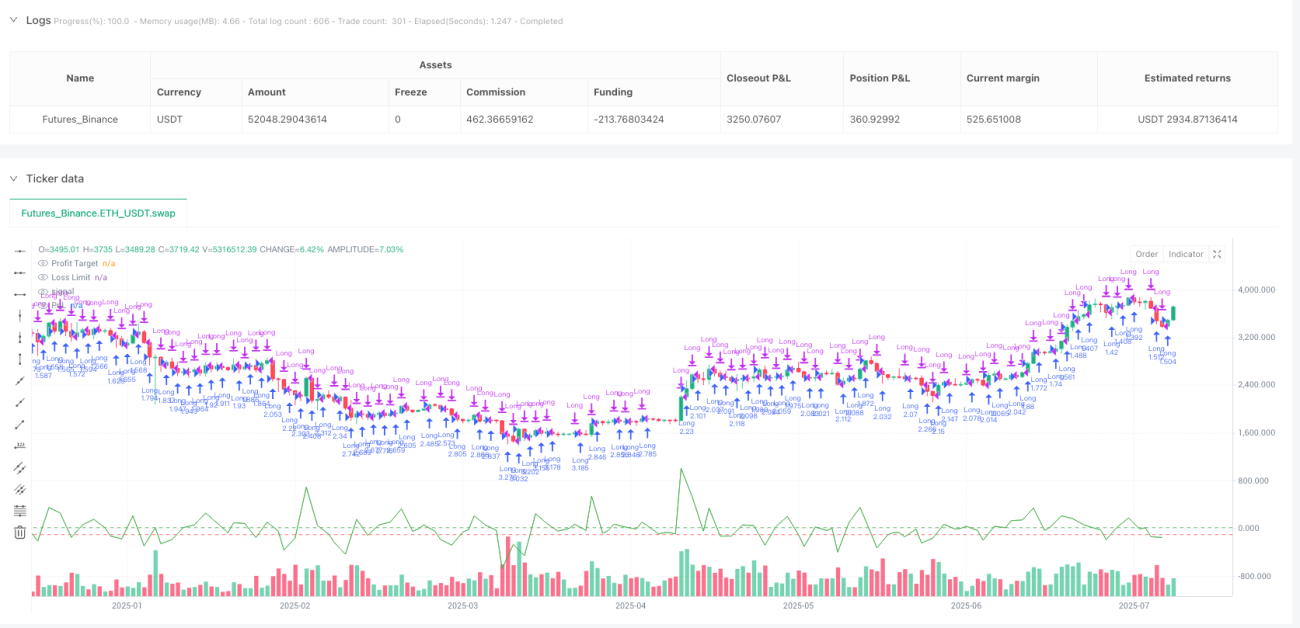Toggle Loss Limit visibility eye icon
Viewport: 1300px width, 628px height.
(43, 277)
